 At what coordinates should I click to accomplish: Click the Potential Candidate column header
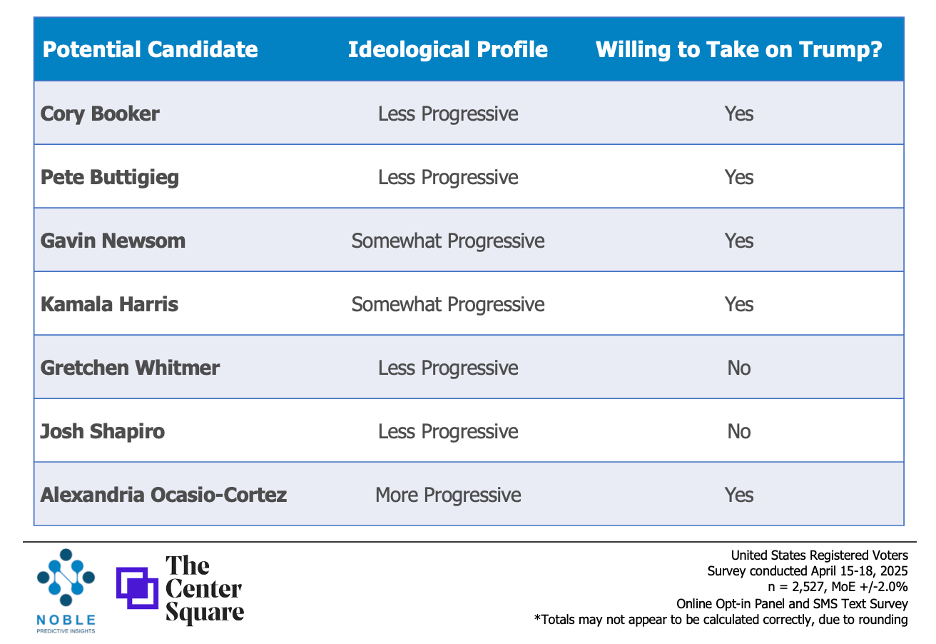pyautogui.click(x=150, y=50)
